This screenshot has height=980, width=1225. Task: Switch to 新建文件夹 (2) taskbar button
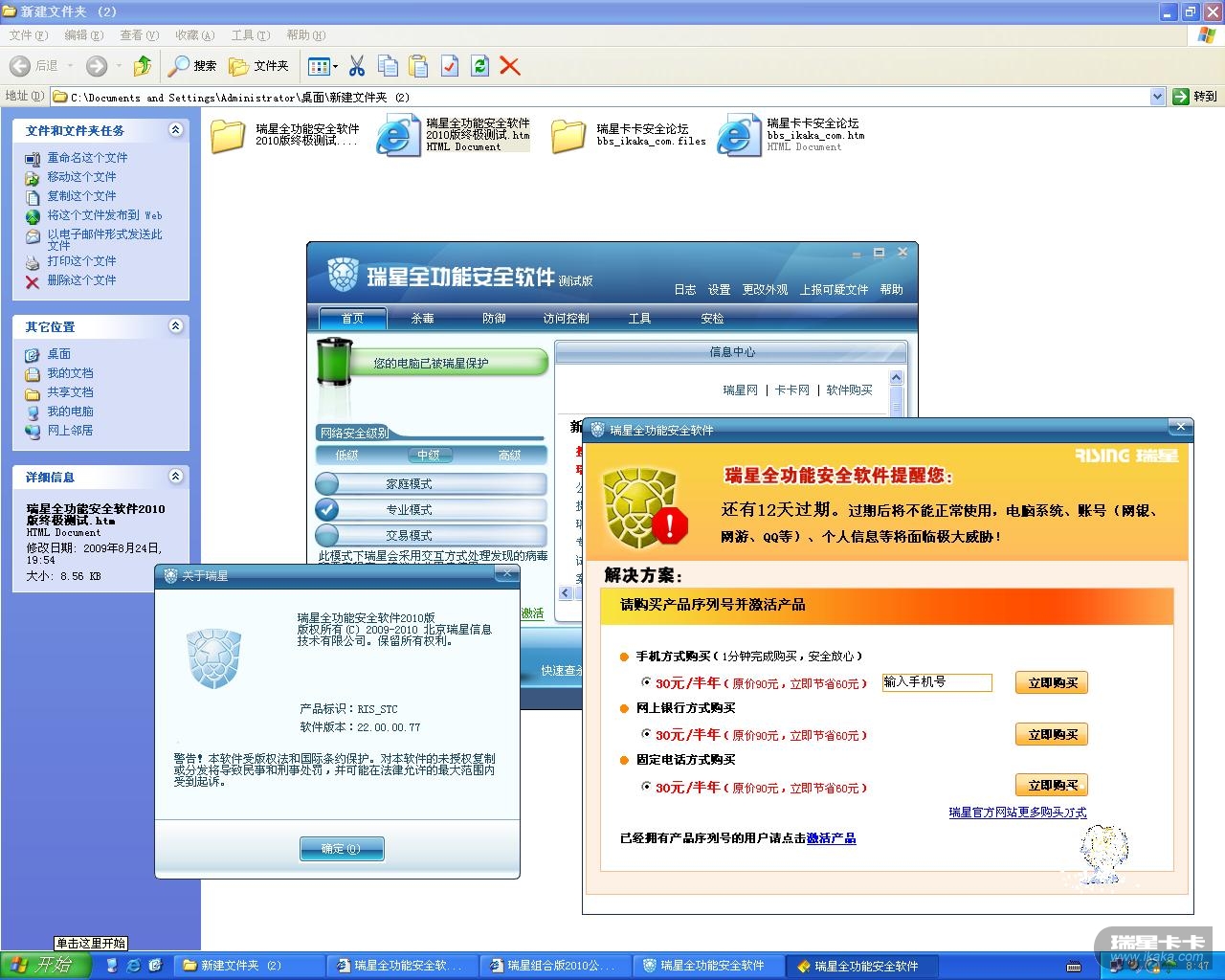250,966
